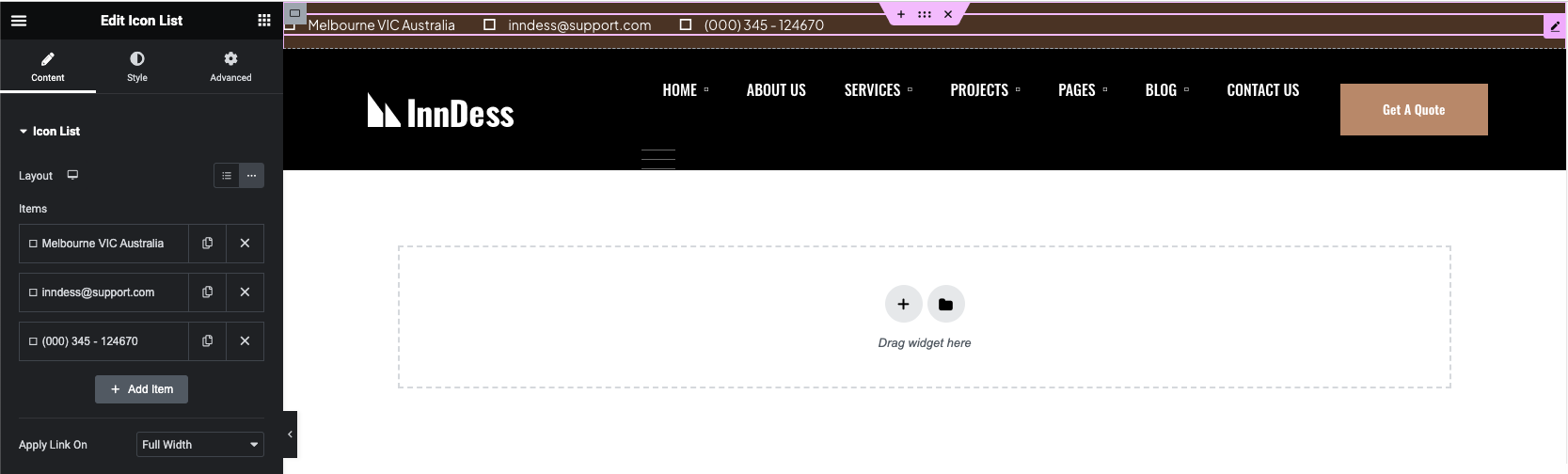Open the Elementor hamburger menu
The image size is (1568, 474).
pos(19,20)
